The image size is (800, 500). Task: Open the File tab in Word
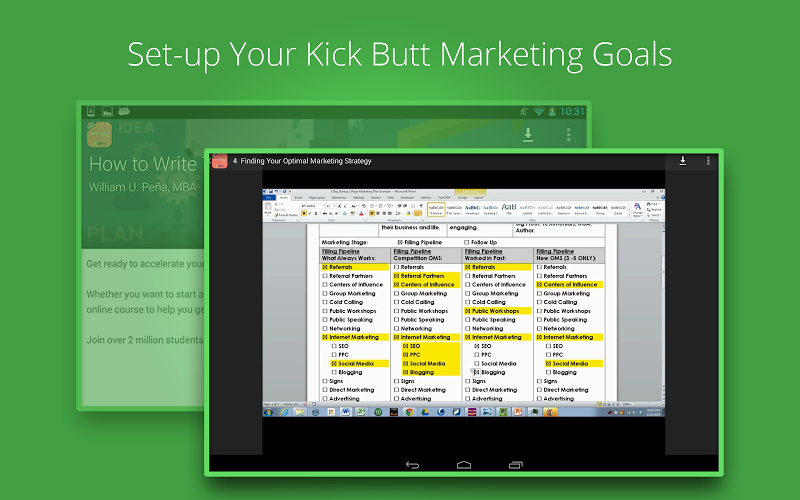point(269,197)
